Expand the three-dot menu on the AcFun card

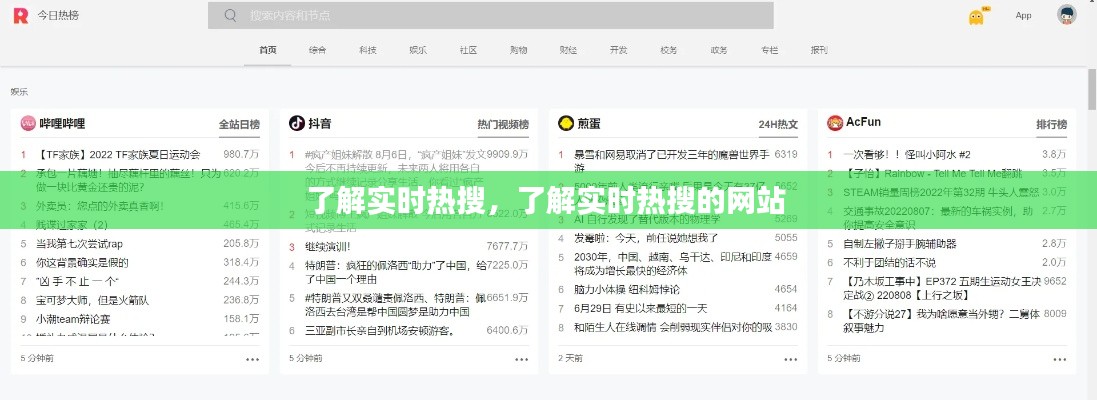pos(1060,358)
